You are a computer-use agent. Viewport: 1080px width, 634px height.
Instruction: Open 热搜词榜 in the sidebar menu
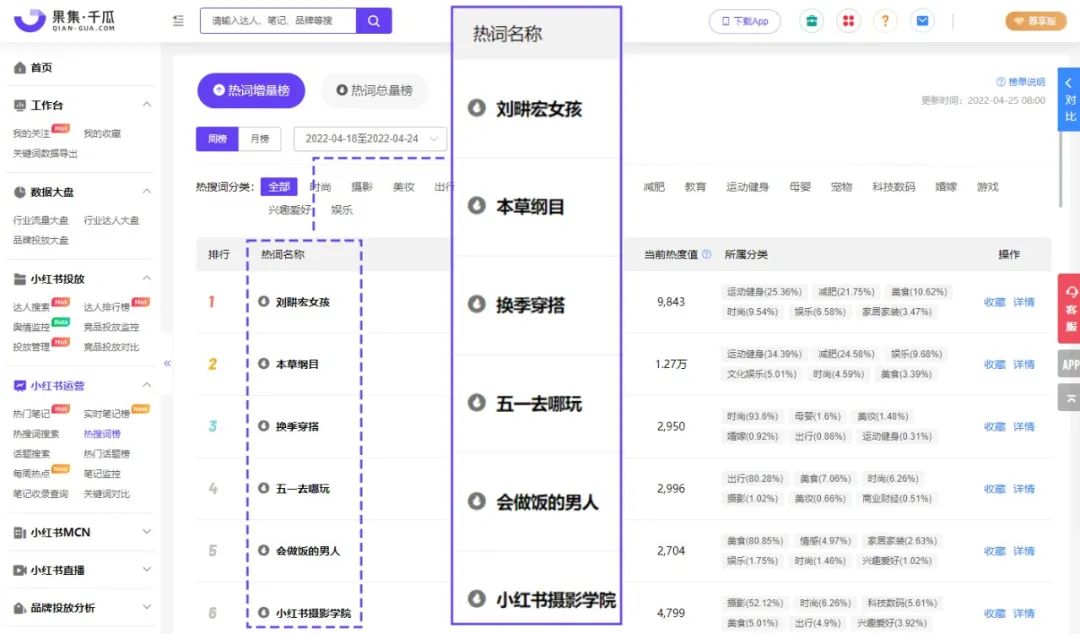(102, 433)
